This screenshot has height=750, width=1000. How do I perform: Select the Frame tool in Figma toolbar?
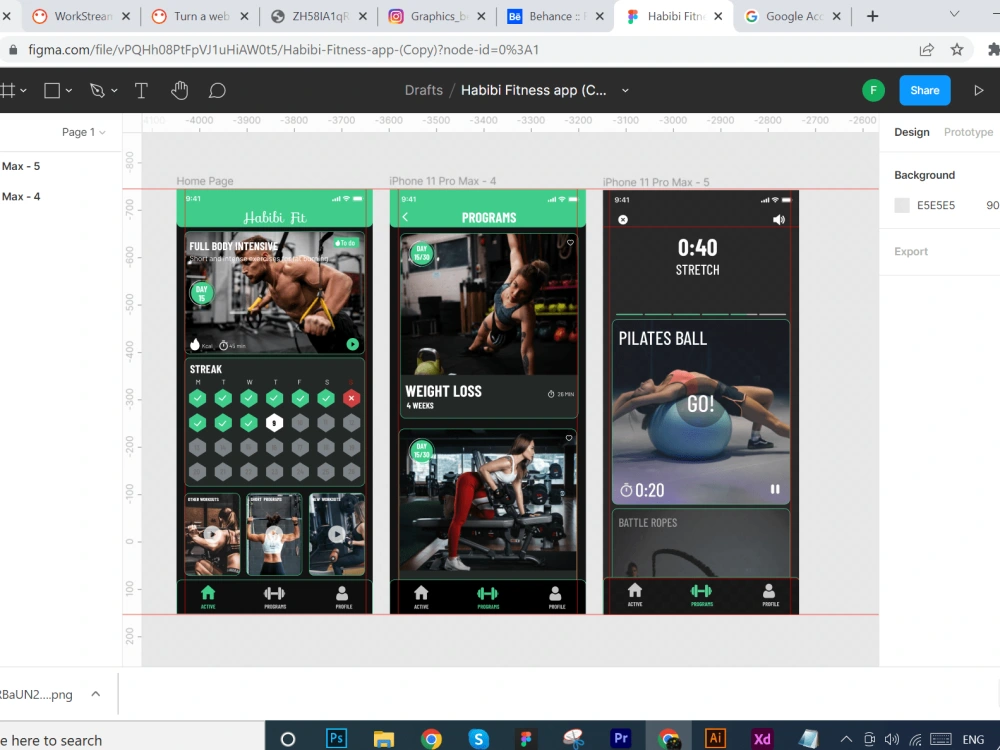[7, 91]
